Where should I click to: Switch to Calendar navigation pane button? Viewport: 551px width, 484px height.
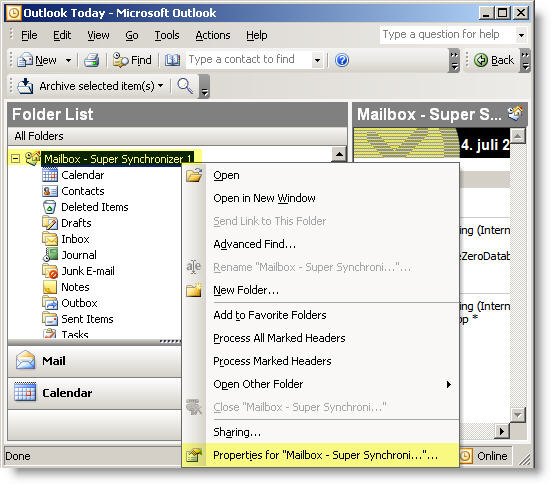coord(94,393)
